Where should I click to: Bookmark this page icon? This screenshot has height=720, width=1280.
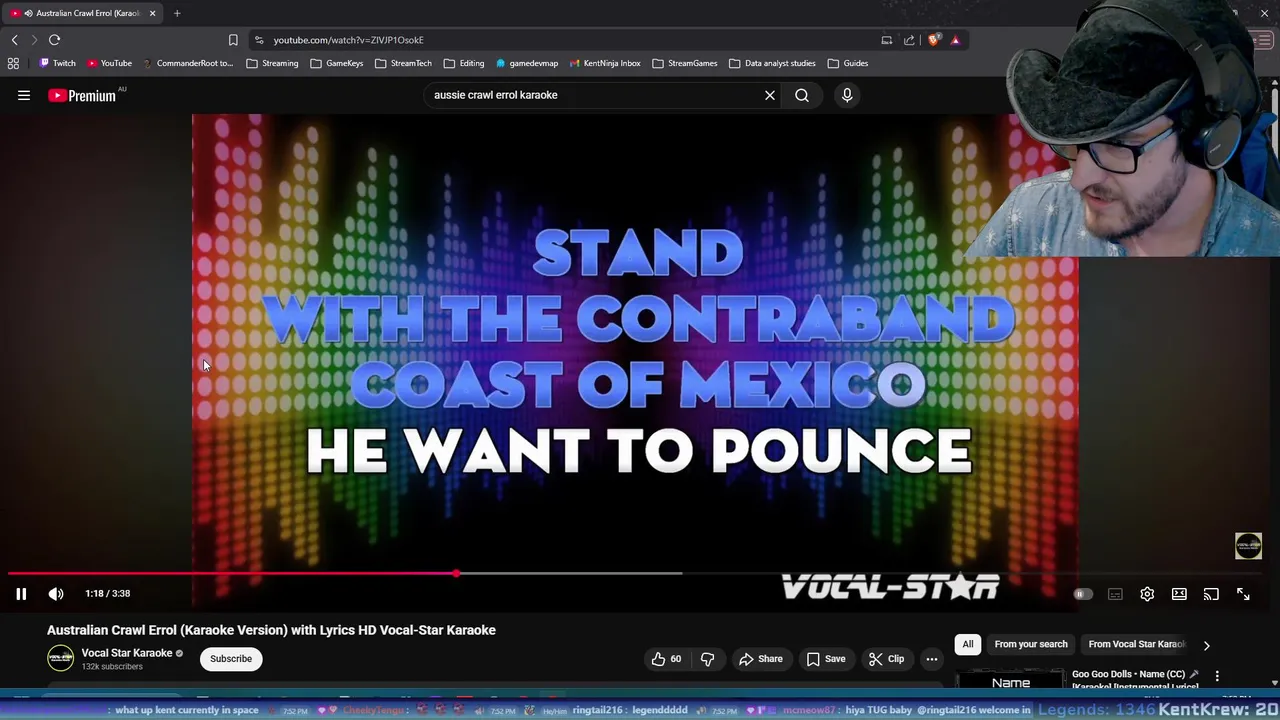(233, 40)
